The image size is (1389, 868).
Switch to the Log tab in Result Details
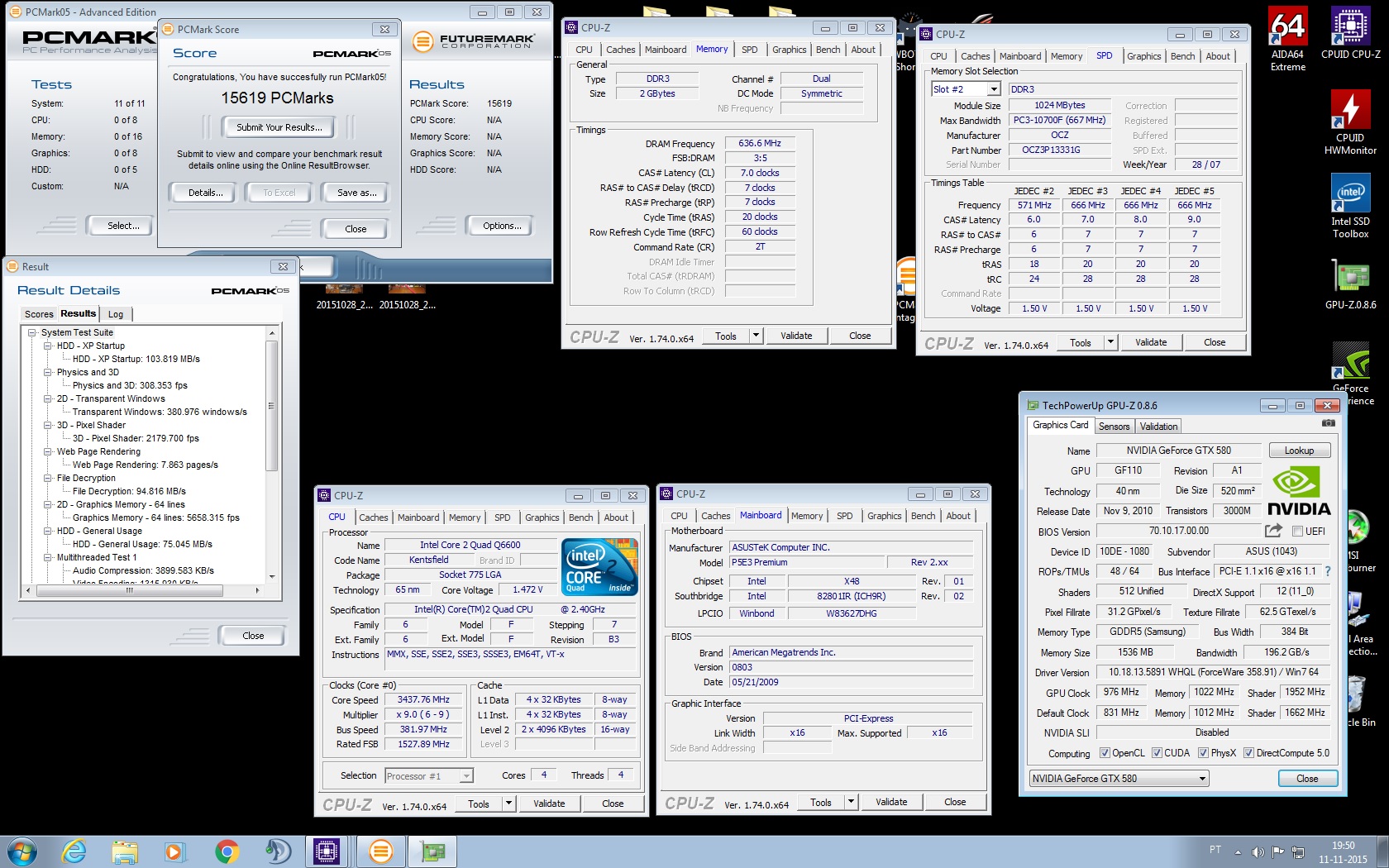click(116, 314)
